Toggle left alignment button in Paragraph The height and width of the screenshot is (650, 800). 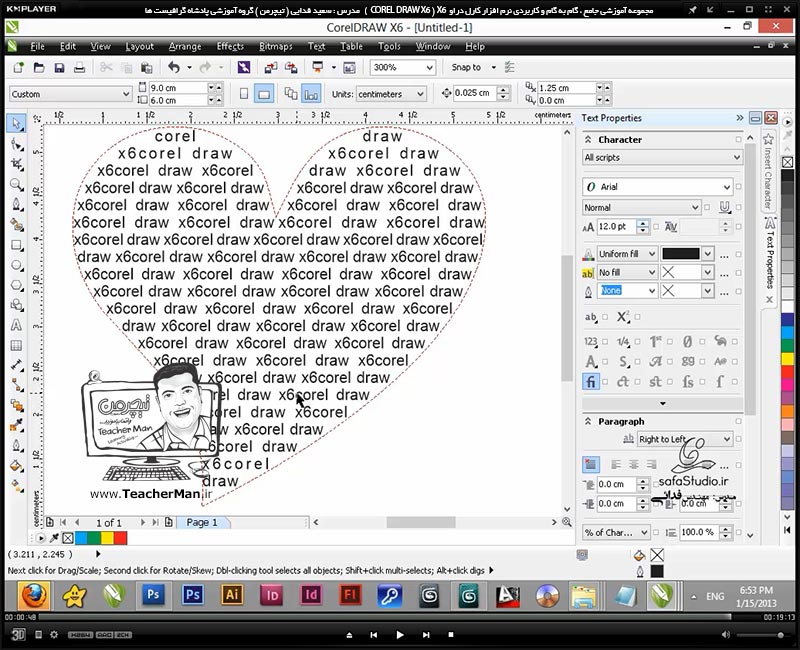[616, 464]
